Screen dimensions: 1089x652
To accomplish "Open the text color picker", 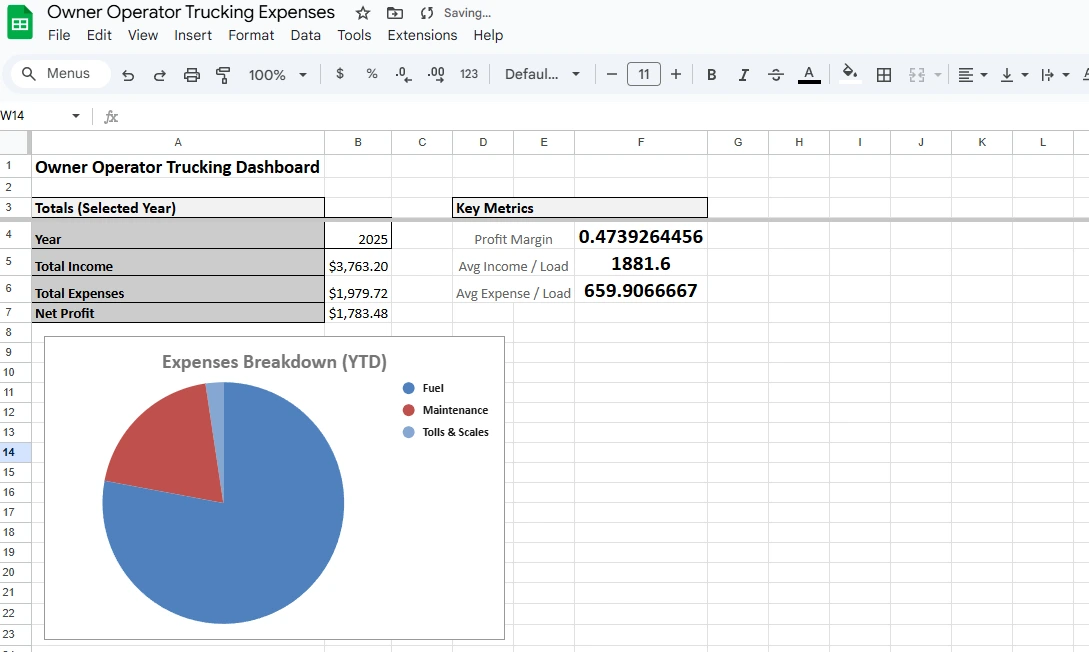I will coord(809,74).
